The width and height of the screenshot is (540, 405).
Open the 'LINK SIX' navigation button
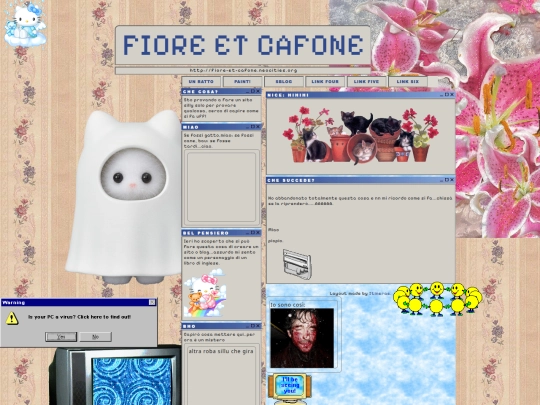pos(408,82)
